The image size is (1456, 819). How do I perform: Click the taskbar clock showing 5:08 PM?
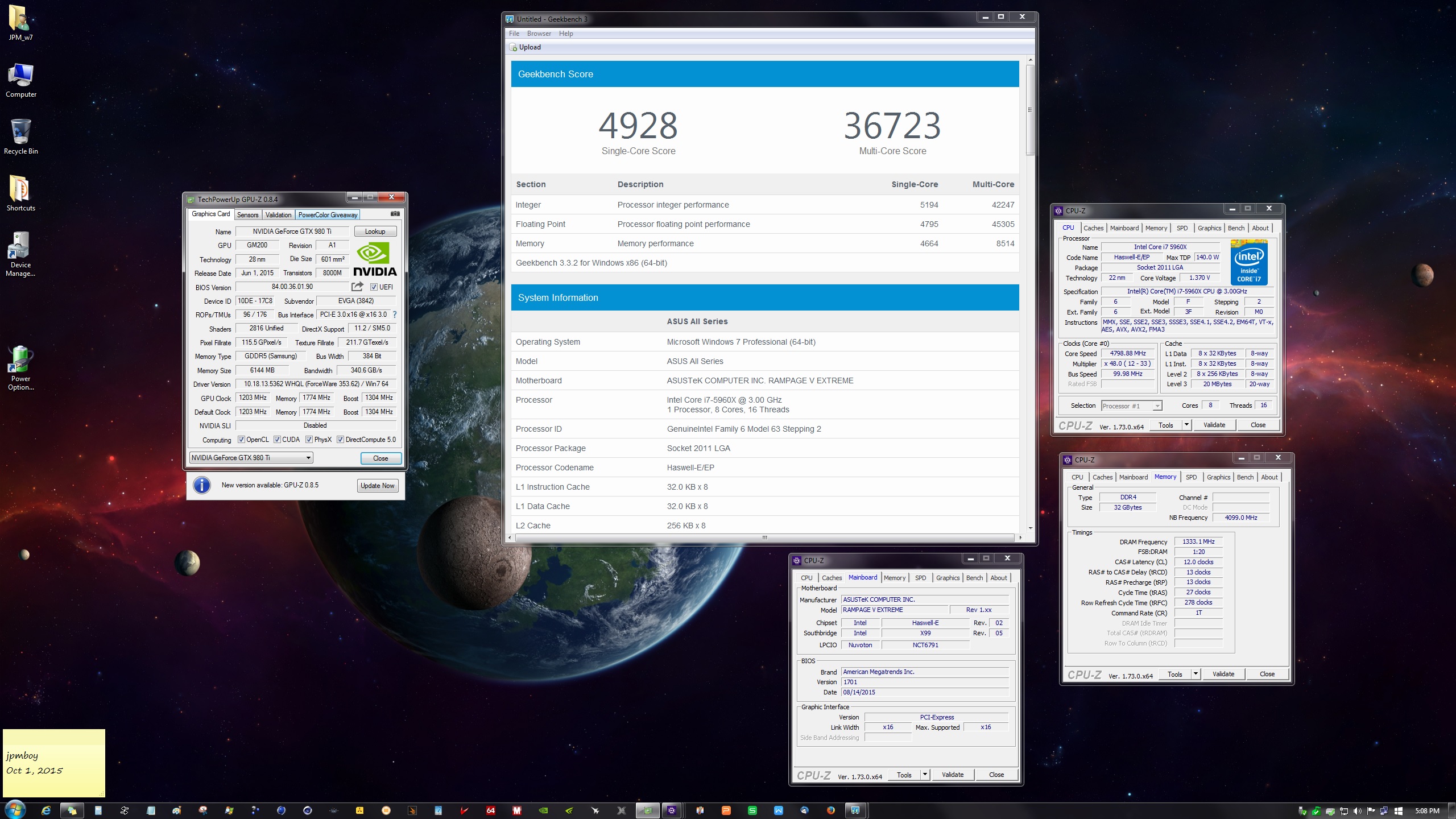pyautogui.click(x=1427, y=811)
